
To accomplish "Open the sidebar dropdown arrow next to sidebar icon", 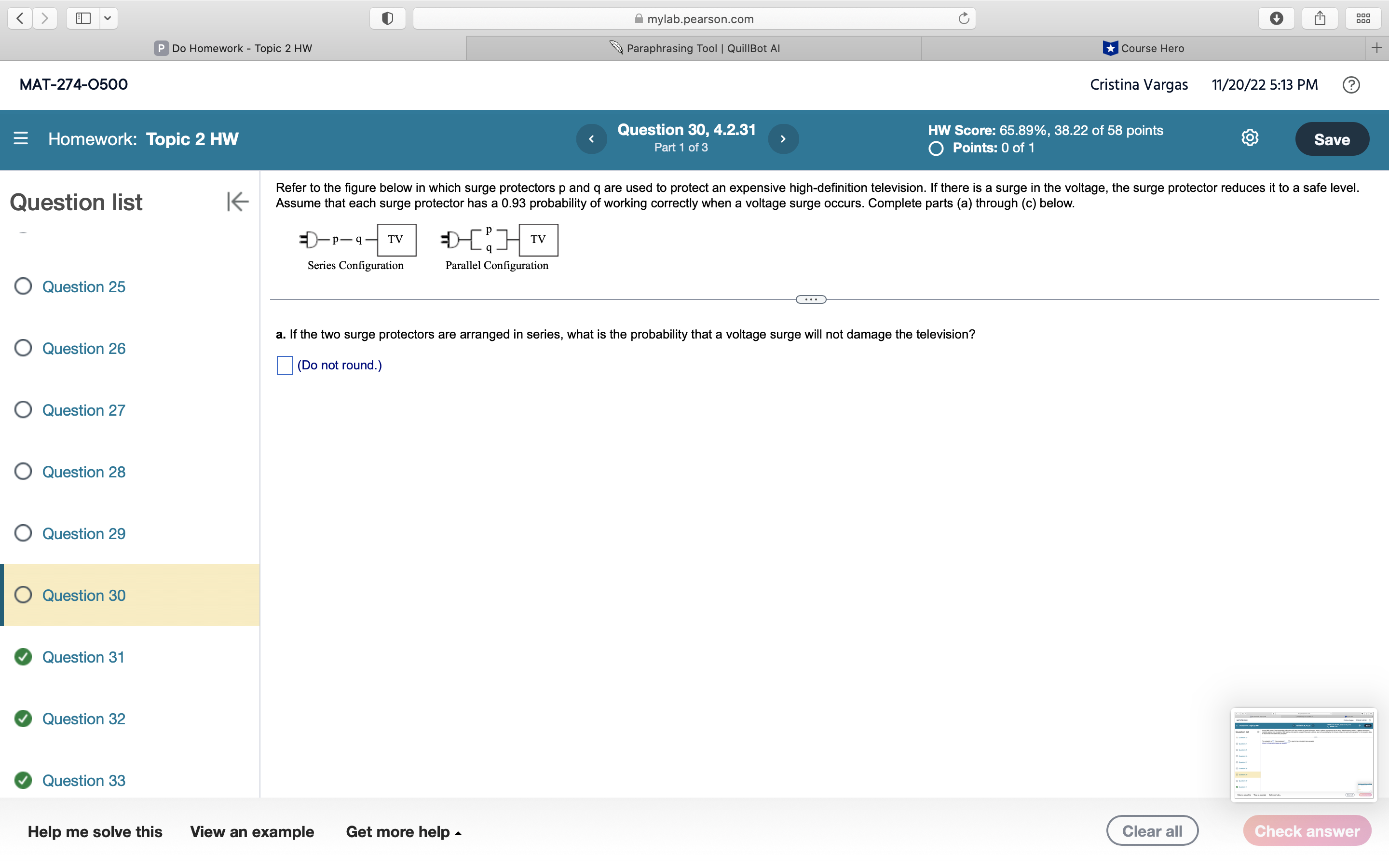I will click(x=108, y=18).
